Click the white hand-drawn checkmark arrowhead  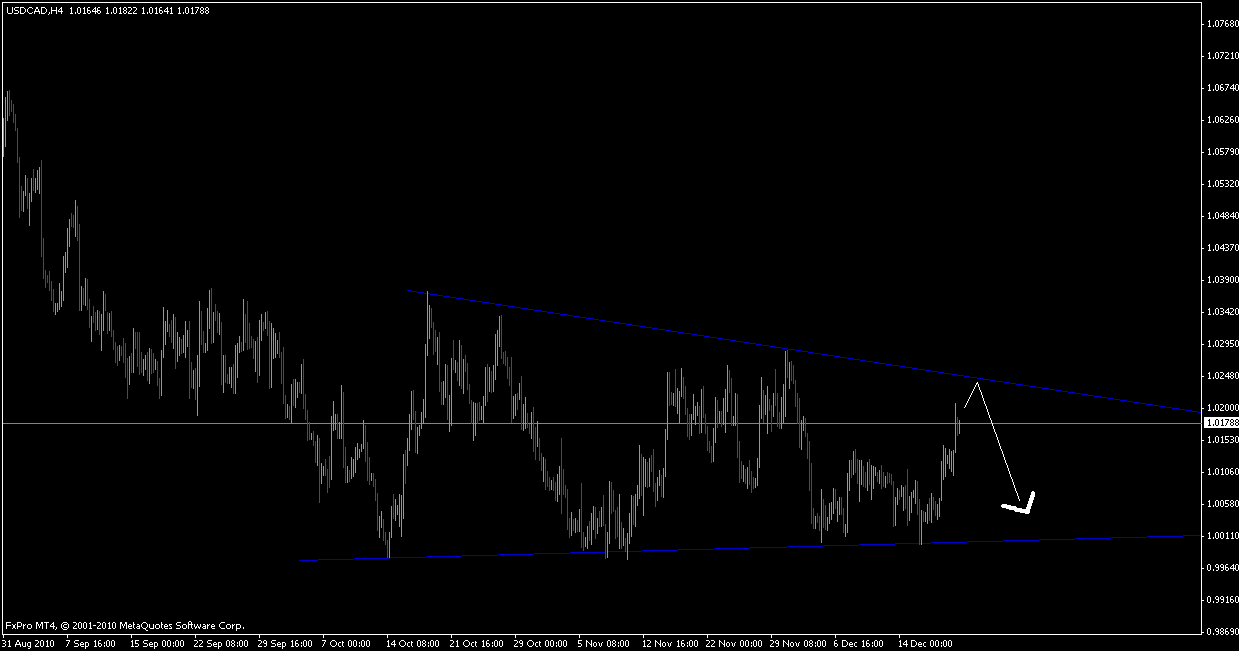click(1022, 505)
